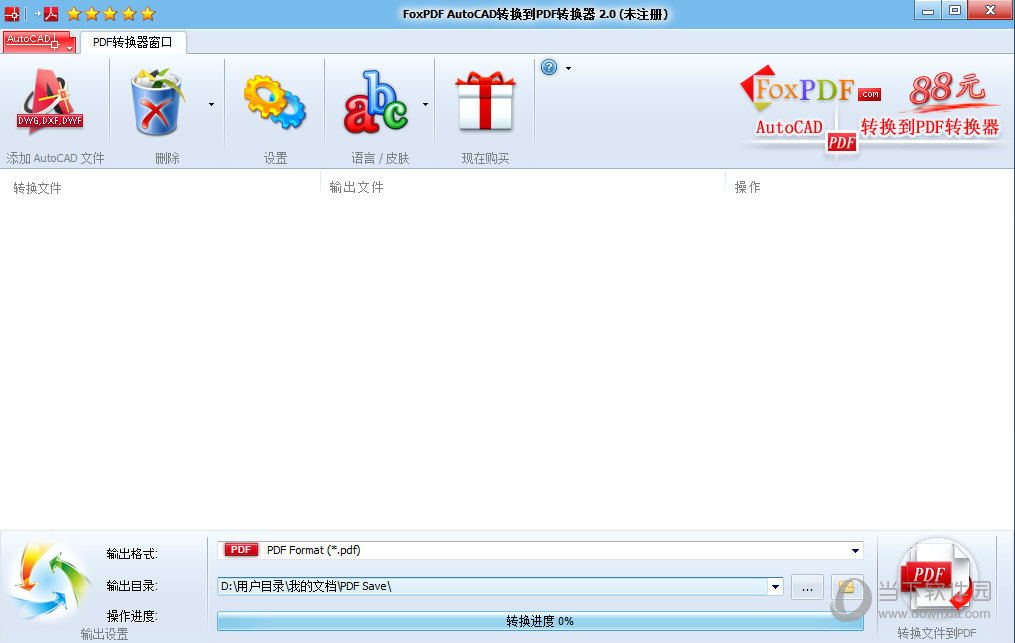
Task: Open the output folder icon button
Action: [847, 587]
